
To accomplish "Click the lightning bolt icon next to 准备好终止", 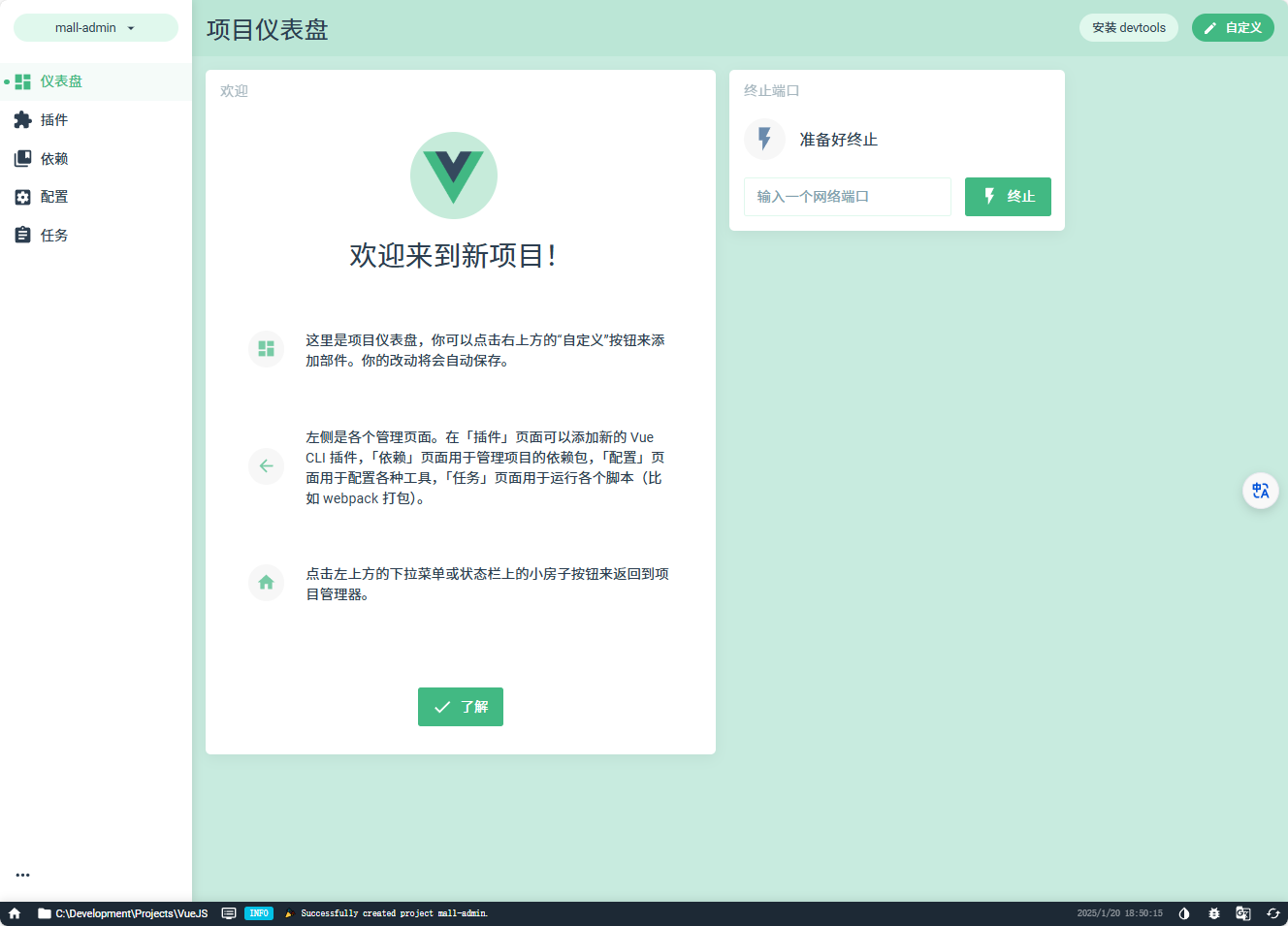I will 764,140.
